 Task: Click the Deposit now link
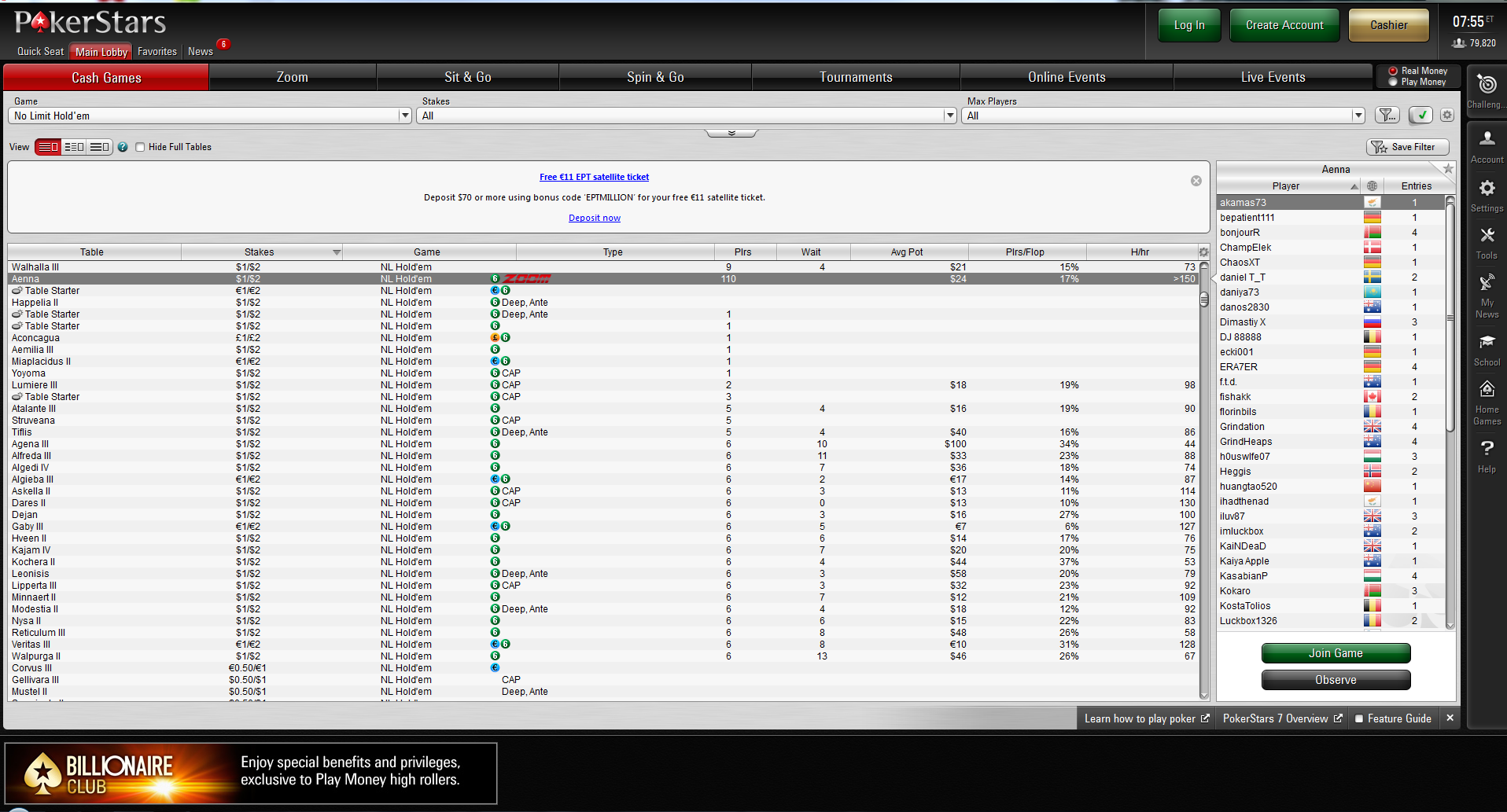[594, 219]
